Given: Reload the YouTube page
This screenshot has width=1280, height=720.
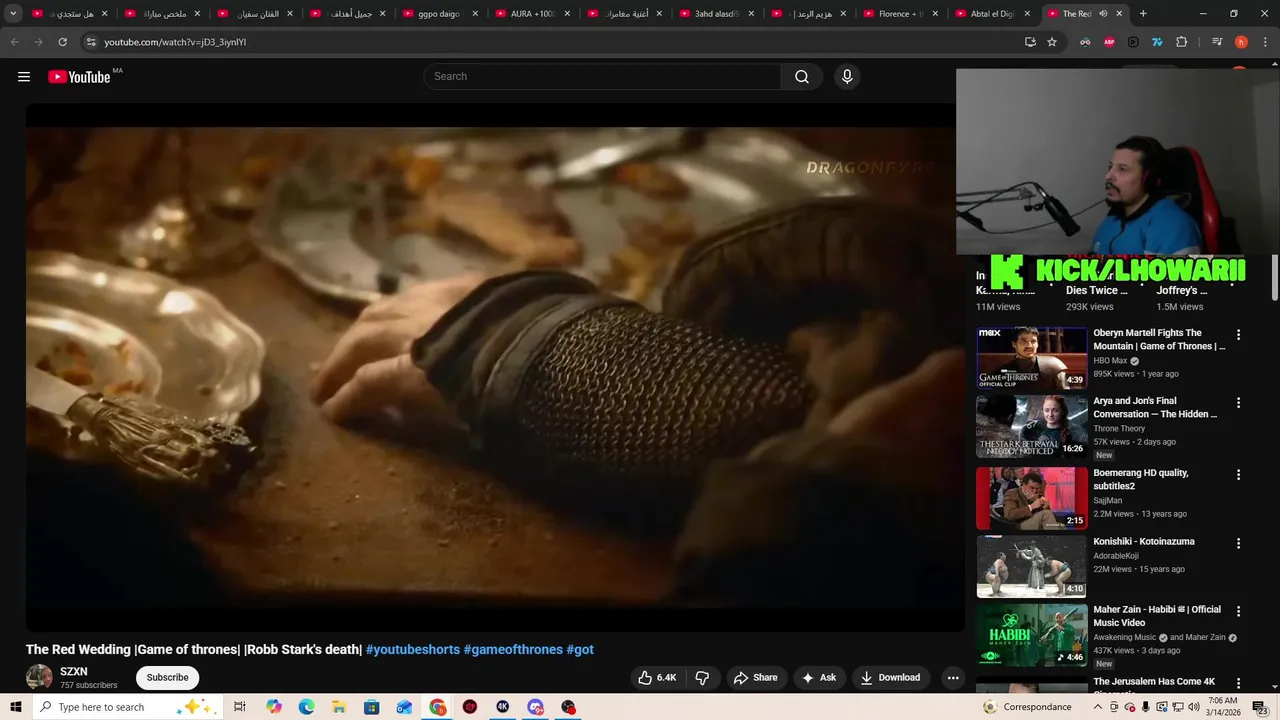Looking at the screenshot, I should [x=62, y=42].
